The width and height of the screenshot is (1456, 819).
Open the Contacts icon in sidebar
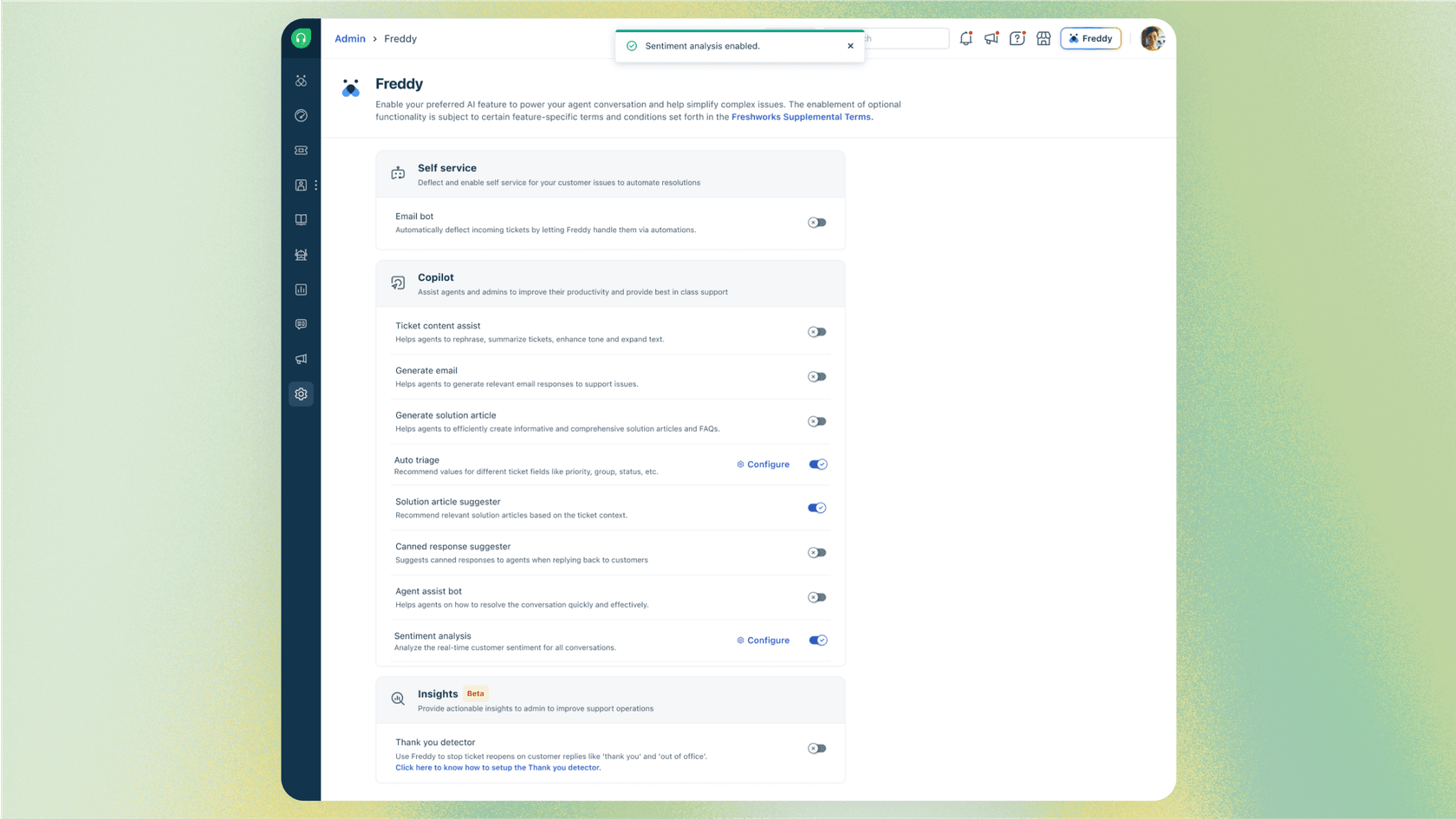[x=301, y=185]
